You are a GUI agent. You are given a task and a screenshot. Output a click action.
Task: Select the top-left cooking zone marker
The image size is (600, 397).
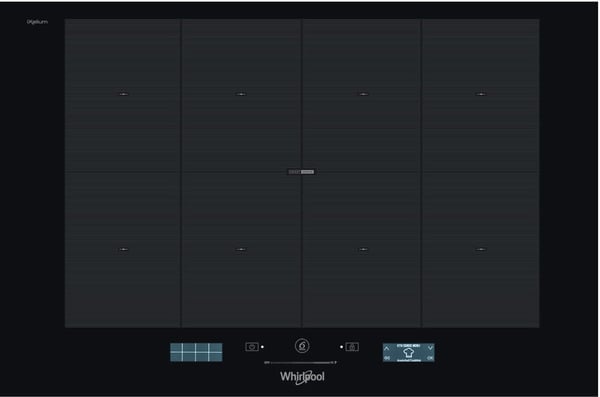point(123,94)
